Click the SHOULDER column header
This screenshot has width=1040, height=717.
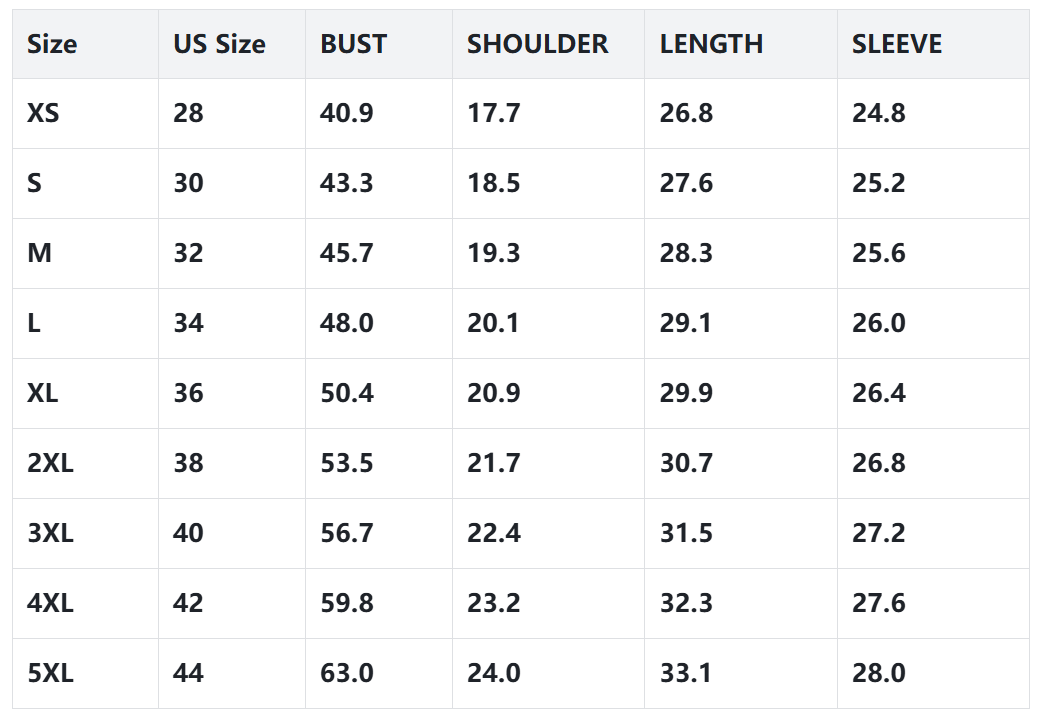pos(537,44)
